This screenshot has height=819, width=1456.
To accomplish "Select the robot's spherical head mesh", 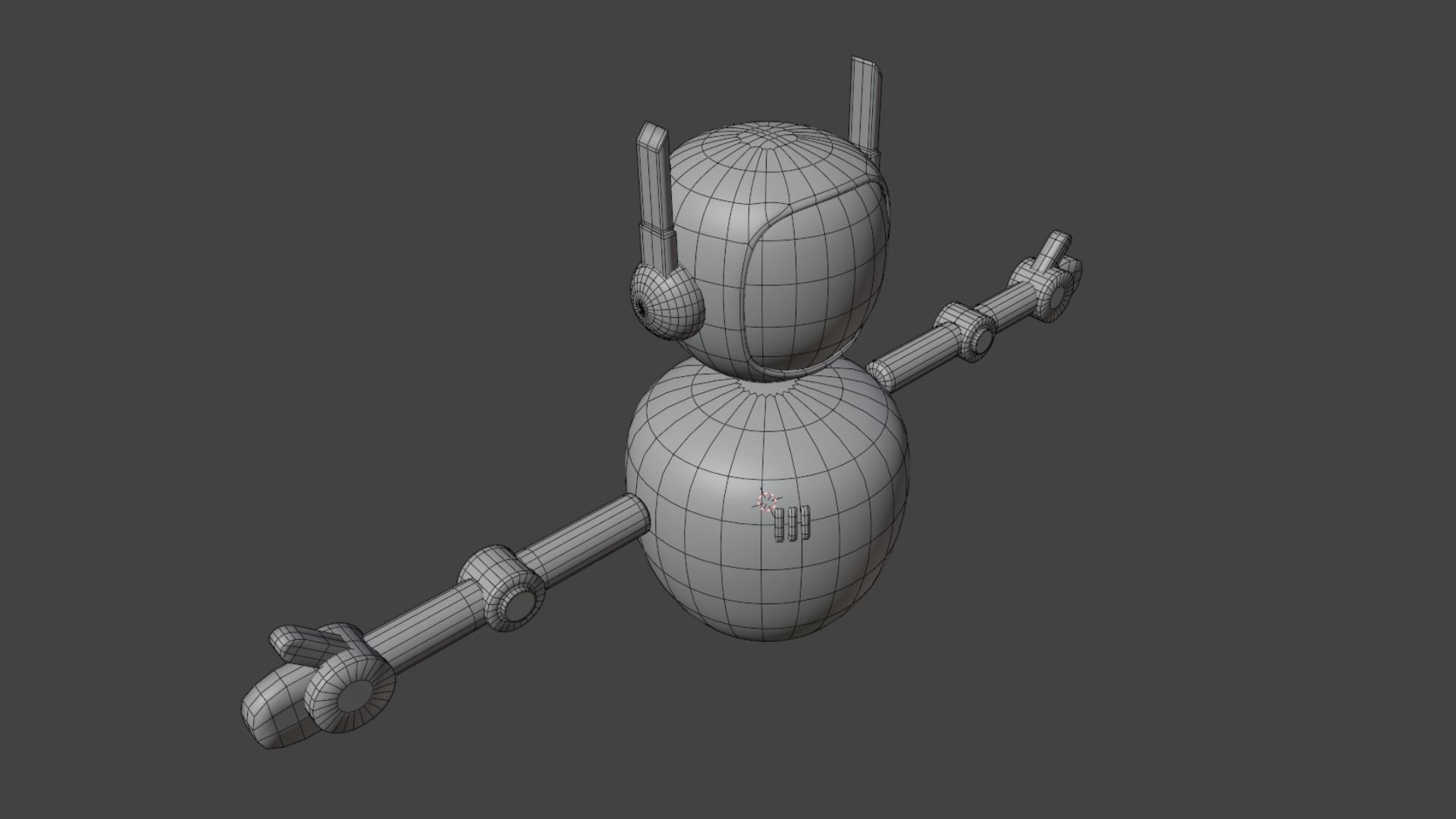I will coord(773,250).
